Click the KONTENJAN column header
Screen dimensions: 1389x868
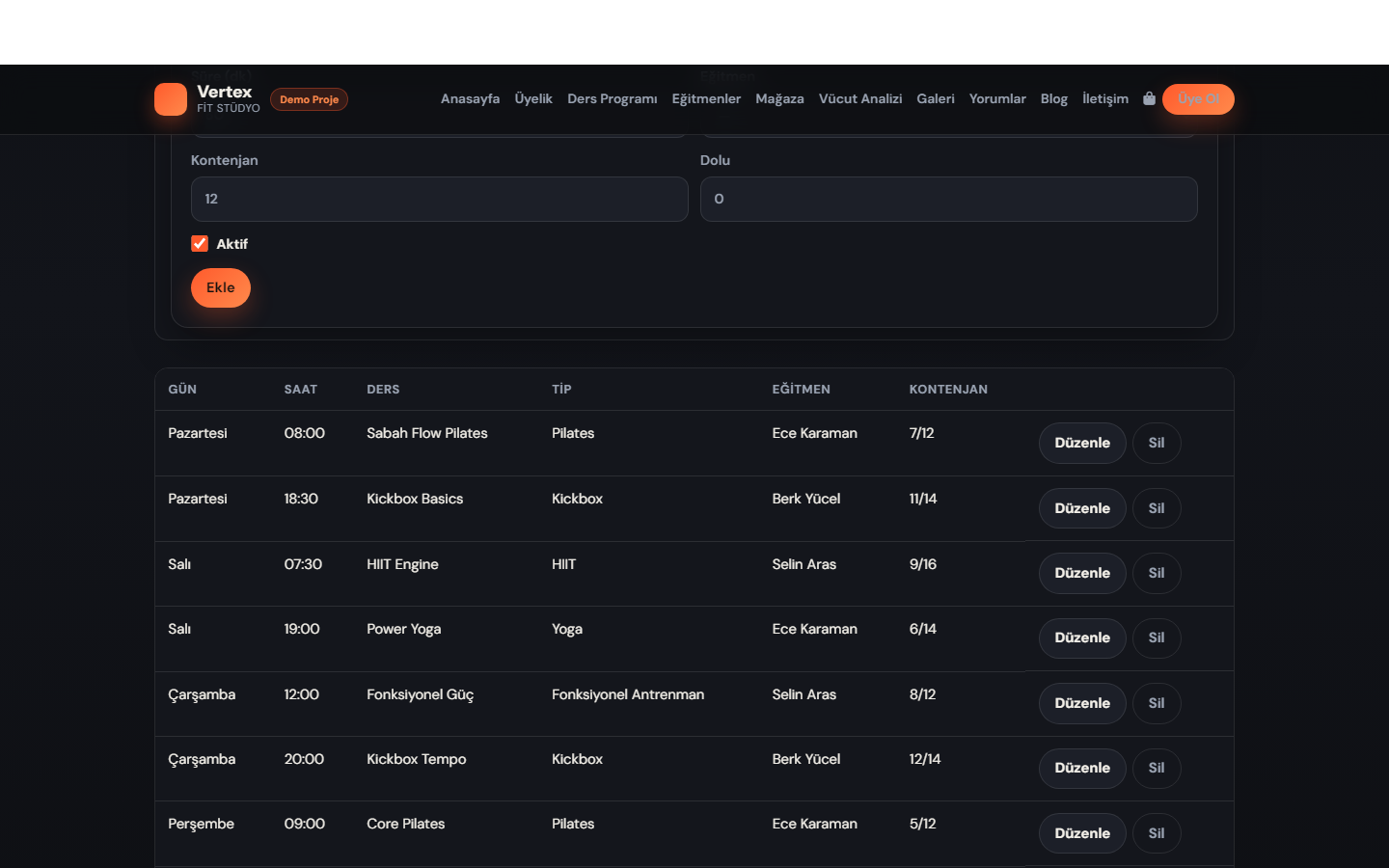(948, 390)
